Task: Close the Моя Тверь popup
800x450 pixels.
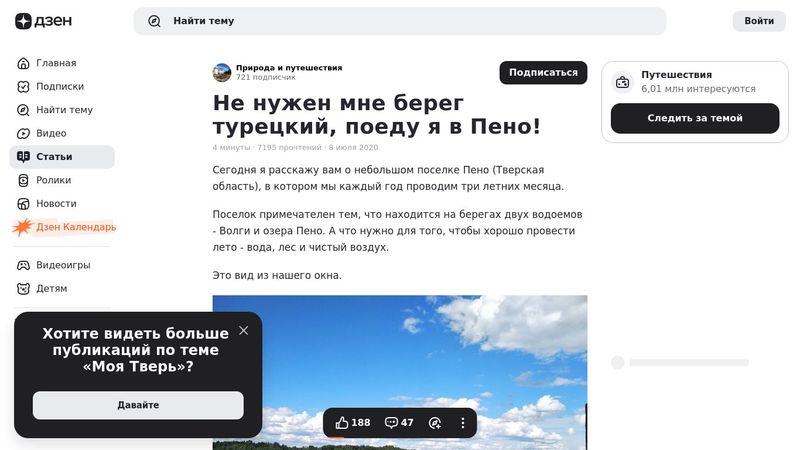Action: coord(243,331)
